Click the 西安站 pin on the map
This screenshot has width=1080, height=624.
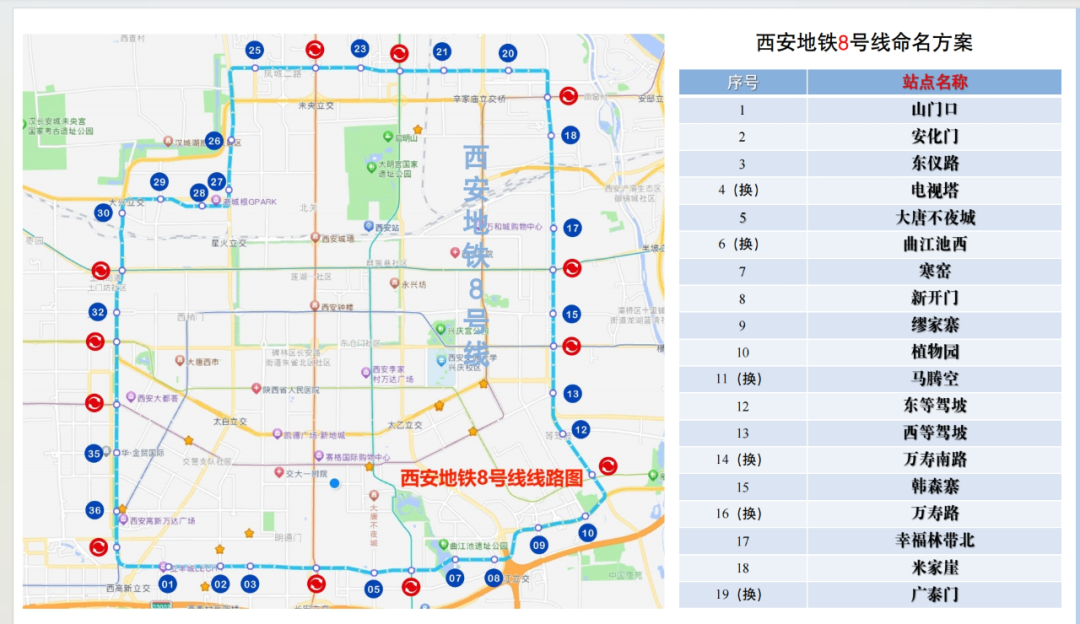pyautogui.click(x=369, y=225)
